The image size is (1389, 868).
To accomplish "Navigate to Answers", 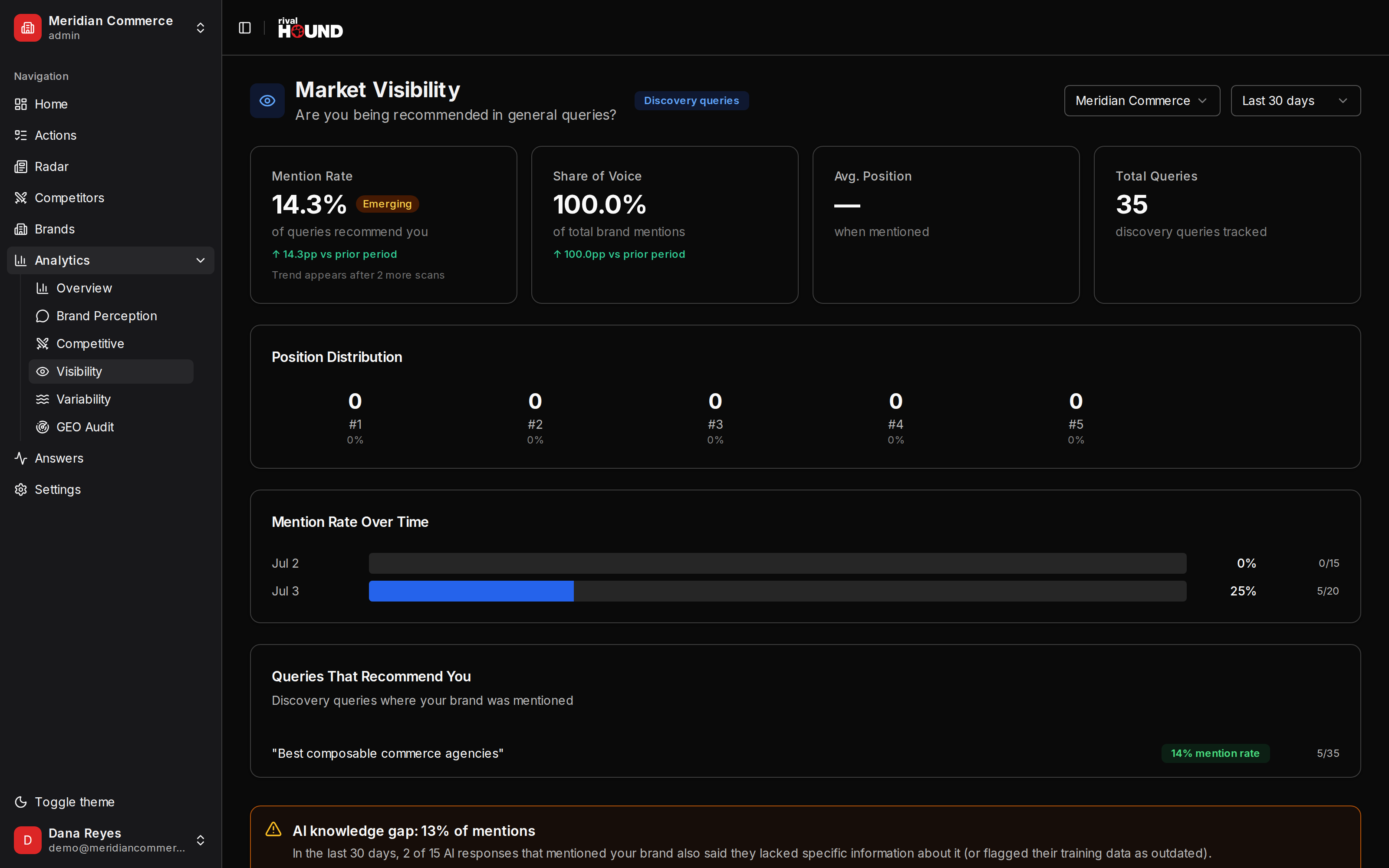I will (110, 458).
